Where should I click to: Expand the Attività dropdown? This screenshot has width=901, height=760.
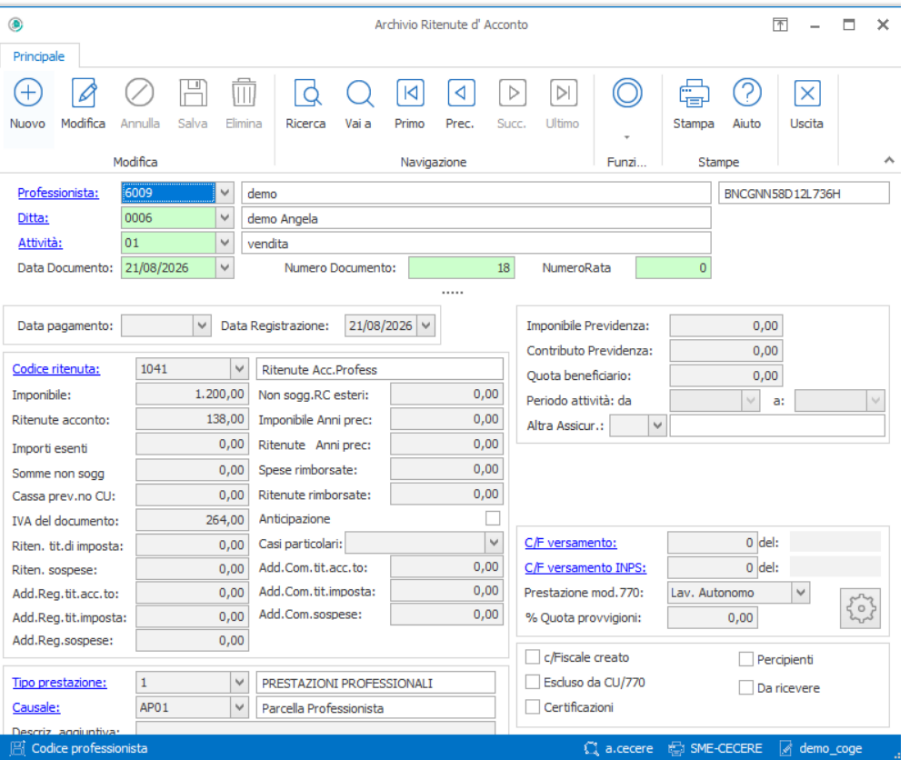pyautogui.click(x=225, y=242)
